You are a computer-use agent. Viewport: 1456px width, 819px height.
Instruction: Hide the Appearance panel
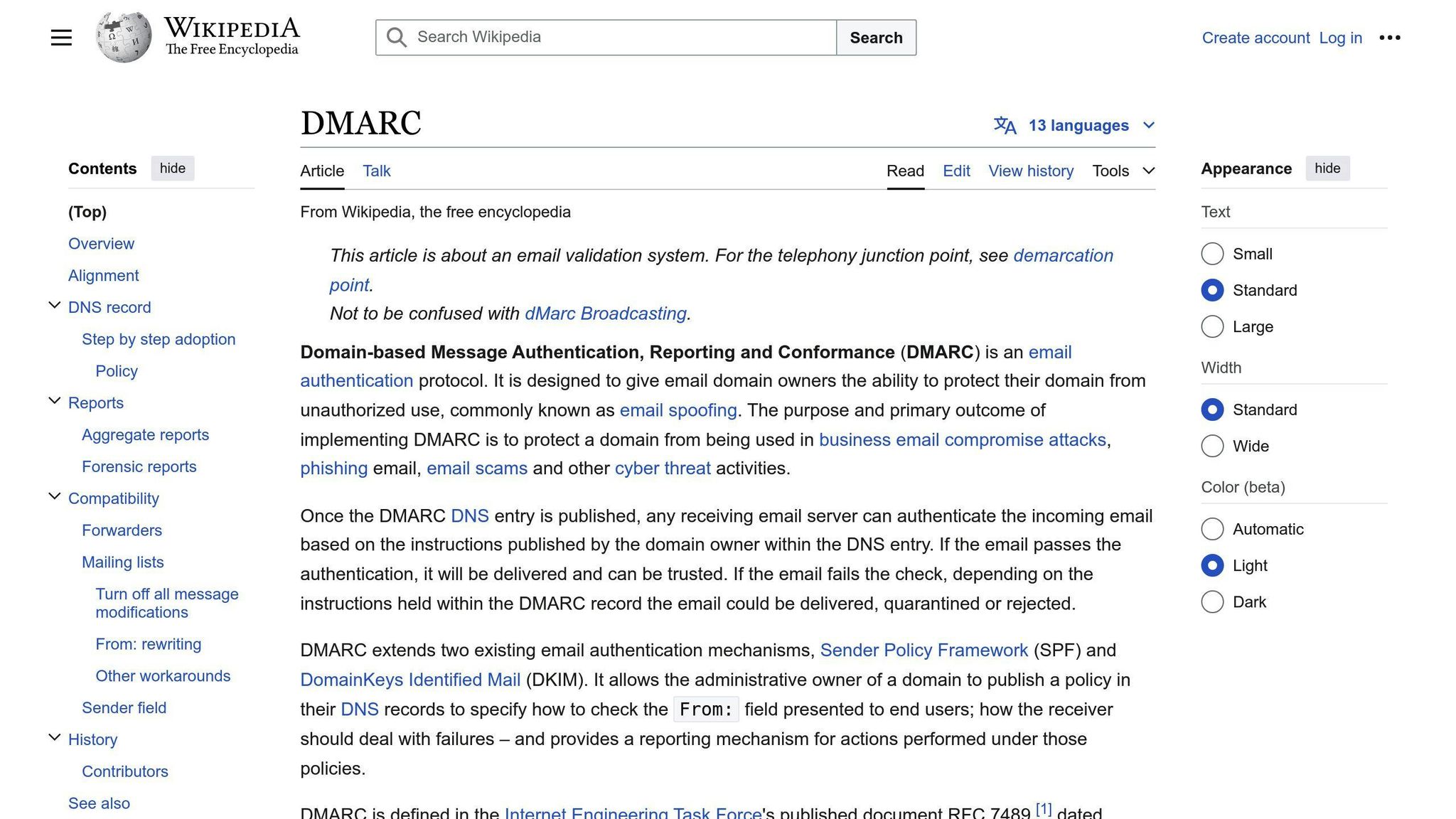(1327, 168)
